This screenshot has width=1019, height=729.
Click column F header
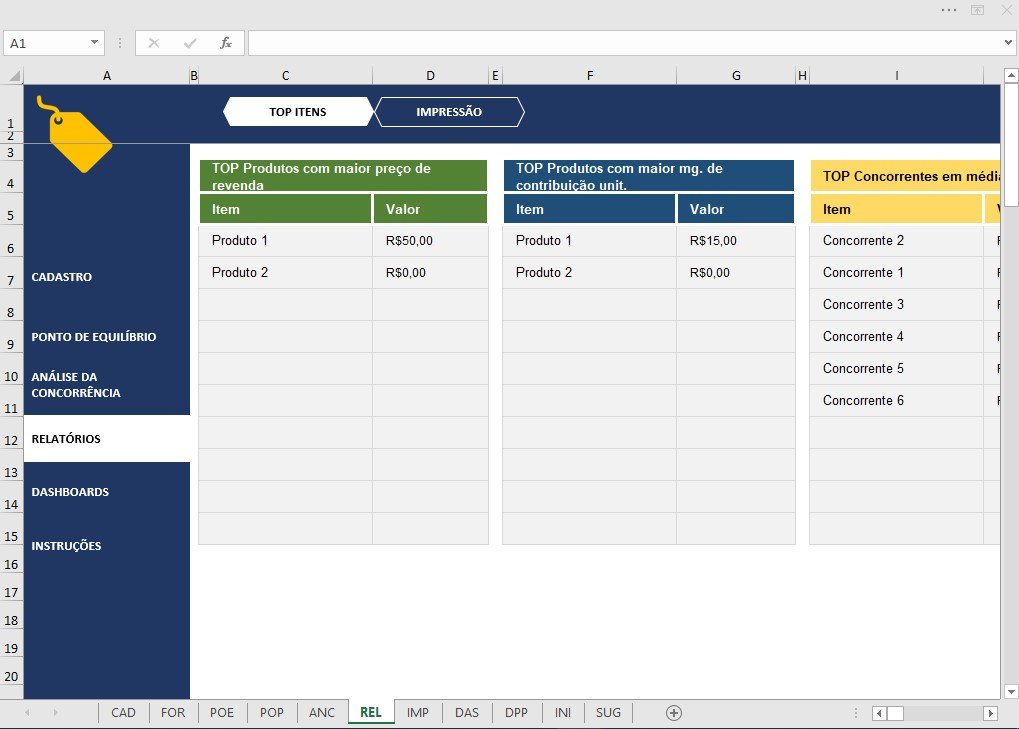[x=589, y=76]
